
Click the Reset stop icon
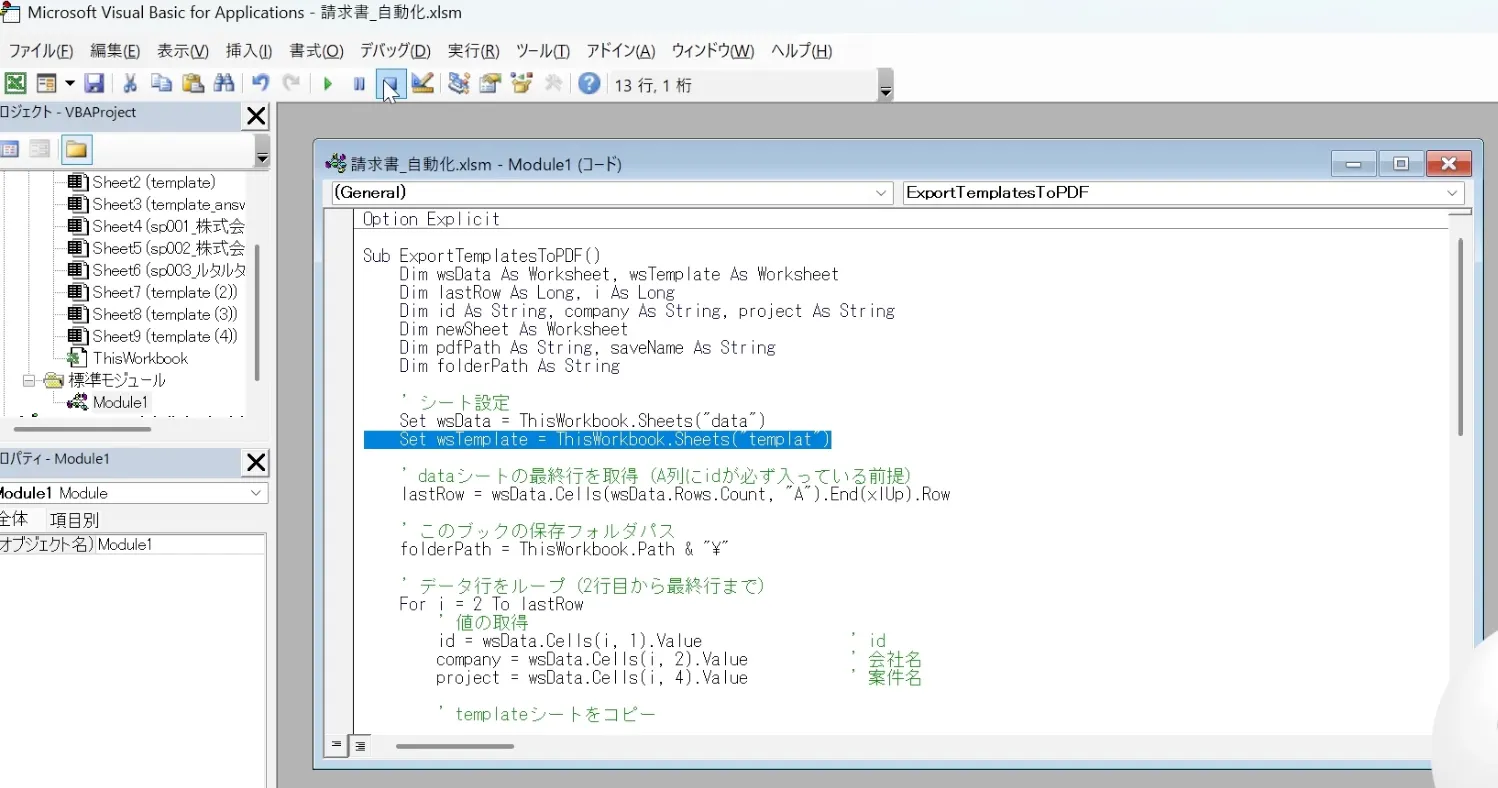[391, 84]
